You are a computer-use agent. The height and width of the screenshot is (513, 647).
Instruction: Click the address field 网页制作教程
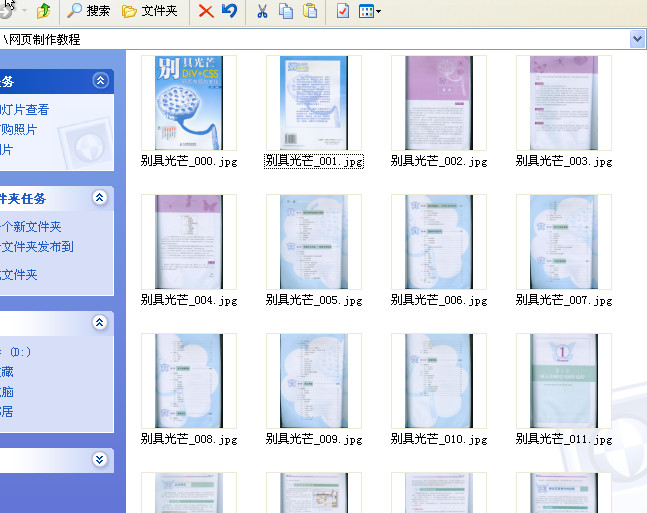(x=315, y=40)
